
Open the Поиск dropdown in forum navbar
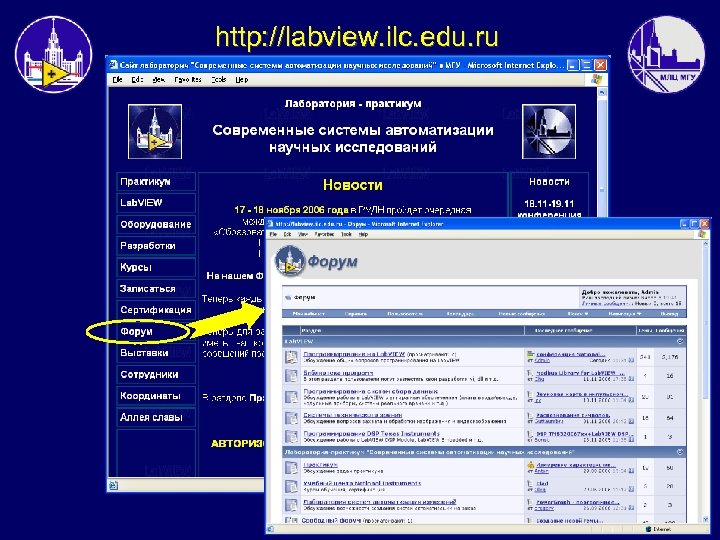click(578, 314)
